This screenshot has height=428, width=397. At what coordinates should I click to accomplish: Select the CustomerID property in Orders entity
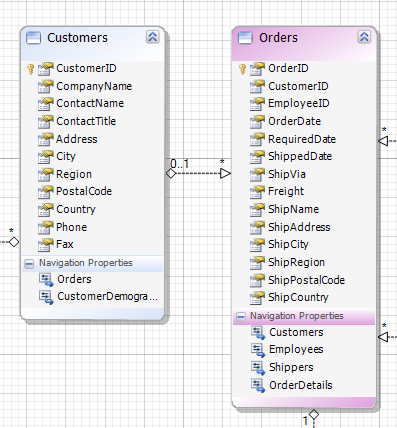pos(298,86)
